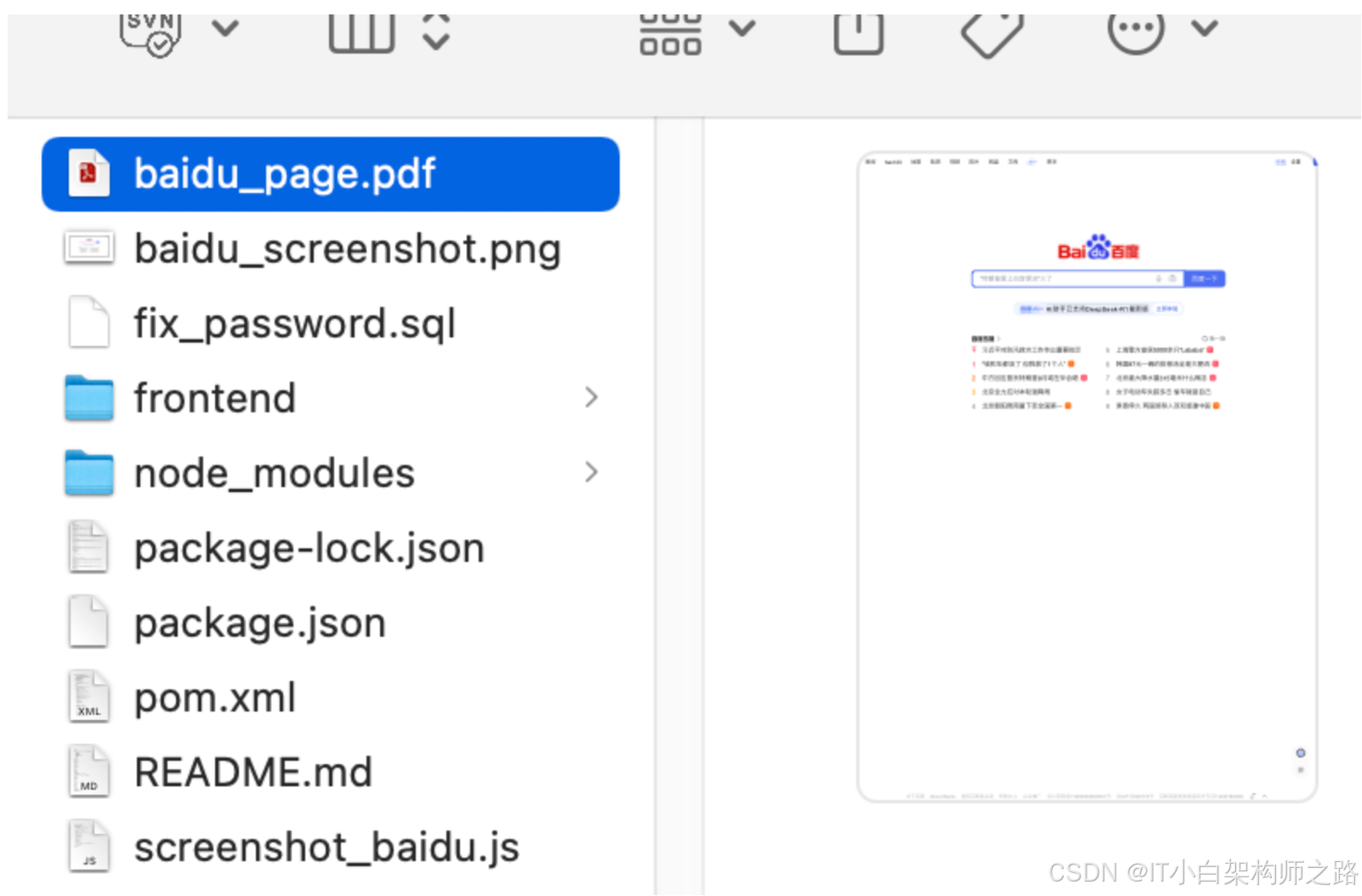Click the JS icon of screenshot_baidu.js
This screenshot has height=896, width=1362.
tap(88, 846)
